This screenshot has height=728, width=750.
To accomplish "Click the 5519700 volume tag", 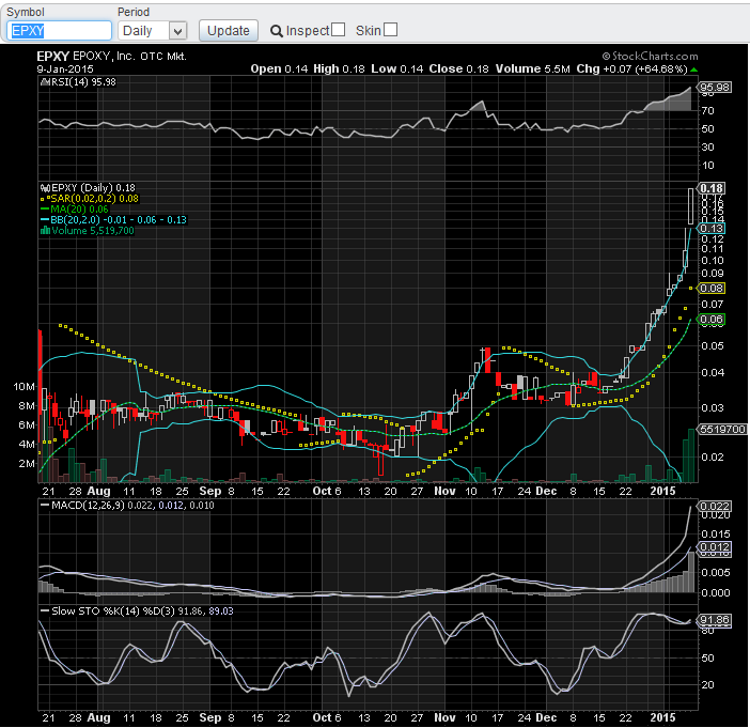I will [722, 429].
